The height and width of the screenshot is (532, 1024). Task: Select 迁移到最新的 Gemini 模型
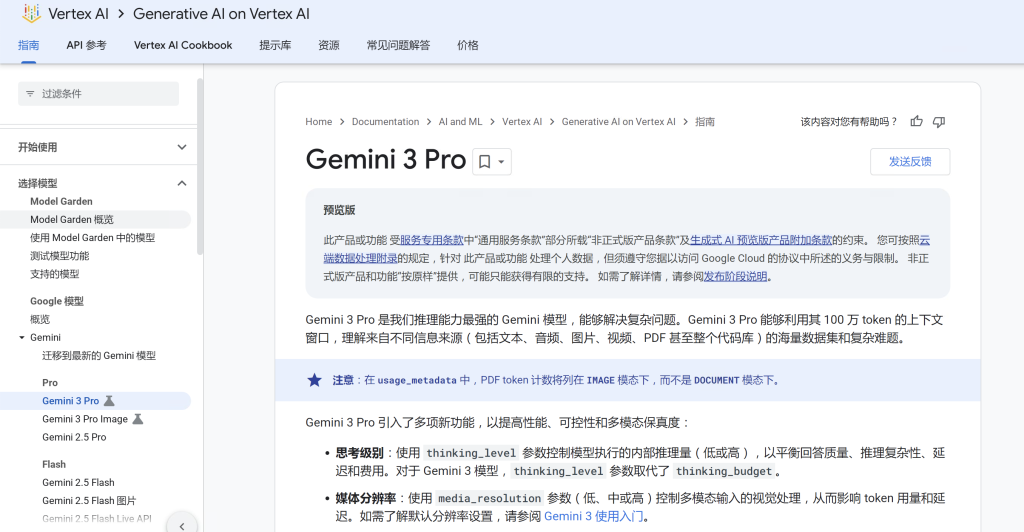[99, 356]
